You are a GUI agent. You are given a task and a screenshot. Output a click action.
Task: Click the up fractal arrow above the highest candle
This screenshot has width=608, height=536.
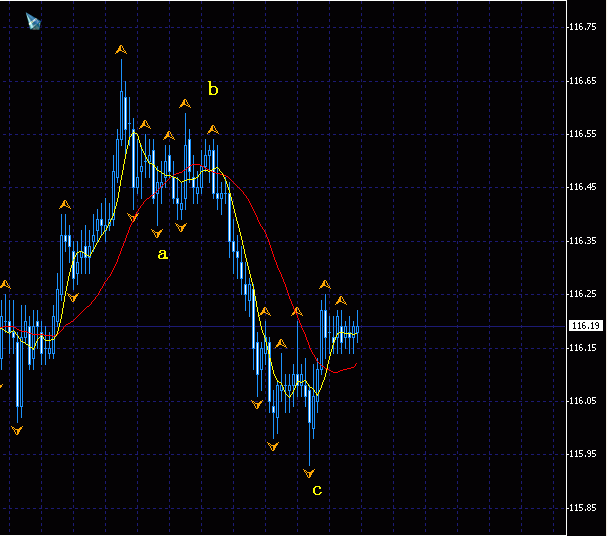click(121, 50)
